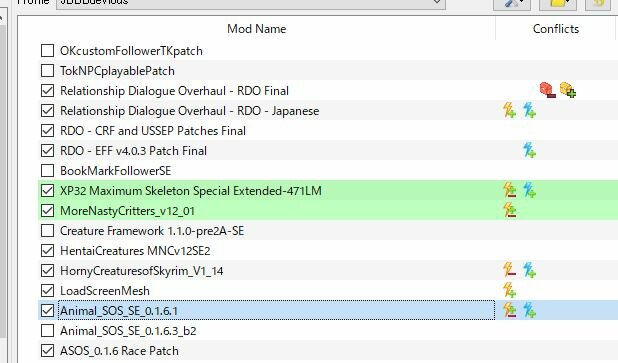This screenshot has width=618, height=363.
Task: Sort by Mod Name column header
Action: point(257,28)
